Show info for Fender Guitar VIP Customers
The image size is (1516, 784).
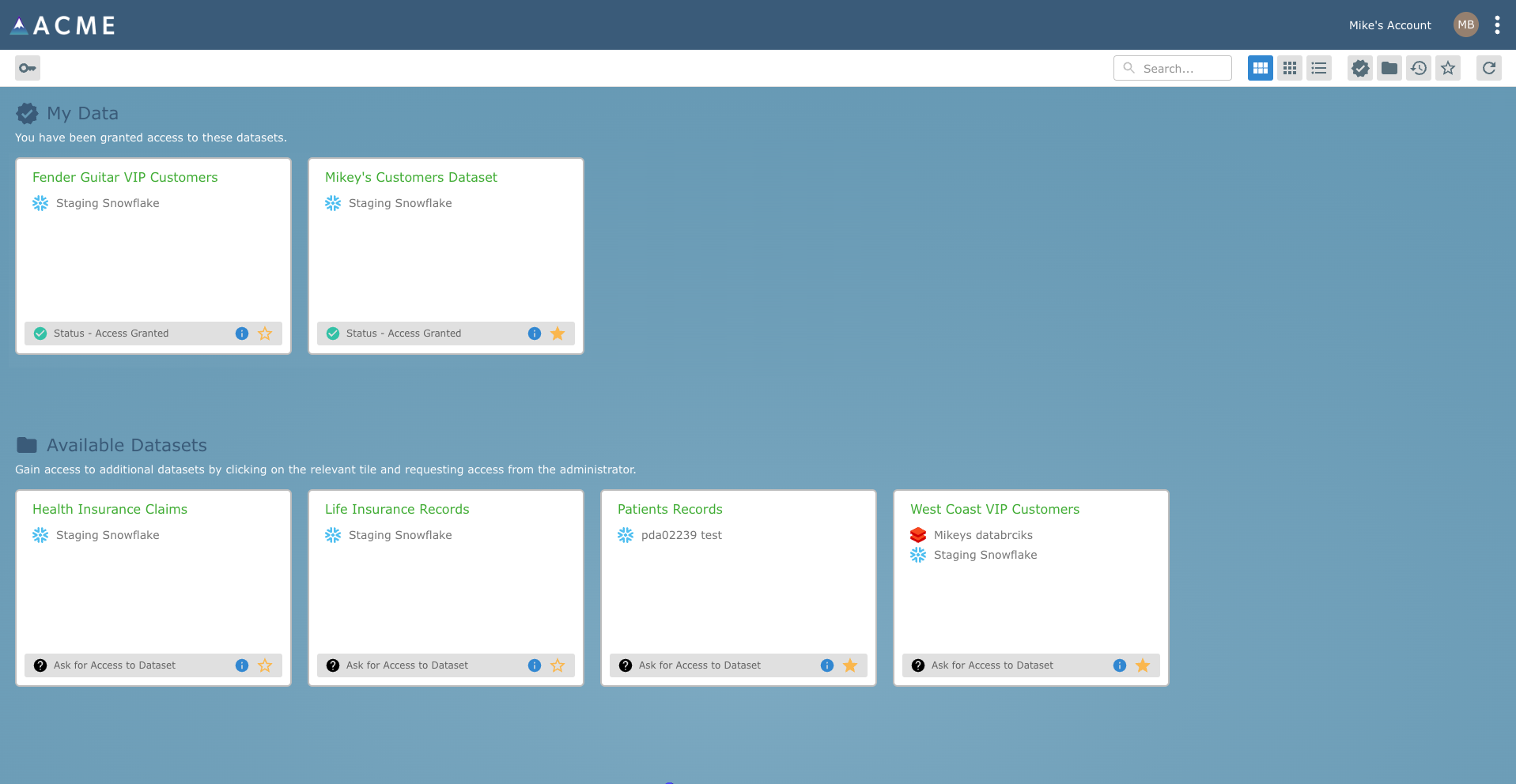click(x=242, y=334)
